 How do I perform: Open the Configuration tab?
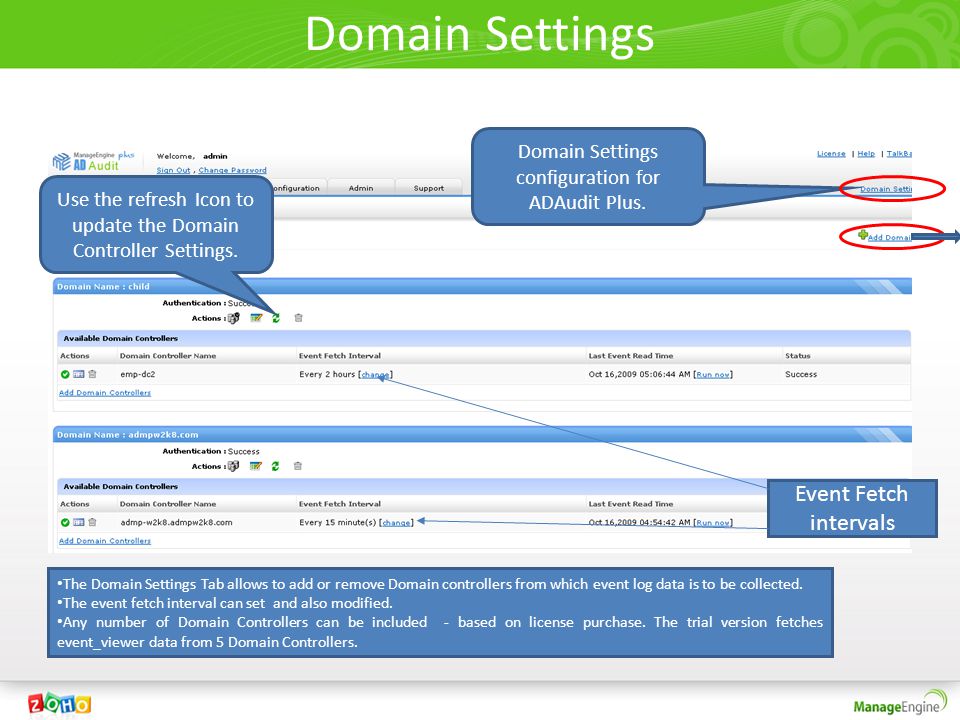point(296,188)
